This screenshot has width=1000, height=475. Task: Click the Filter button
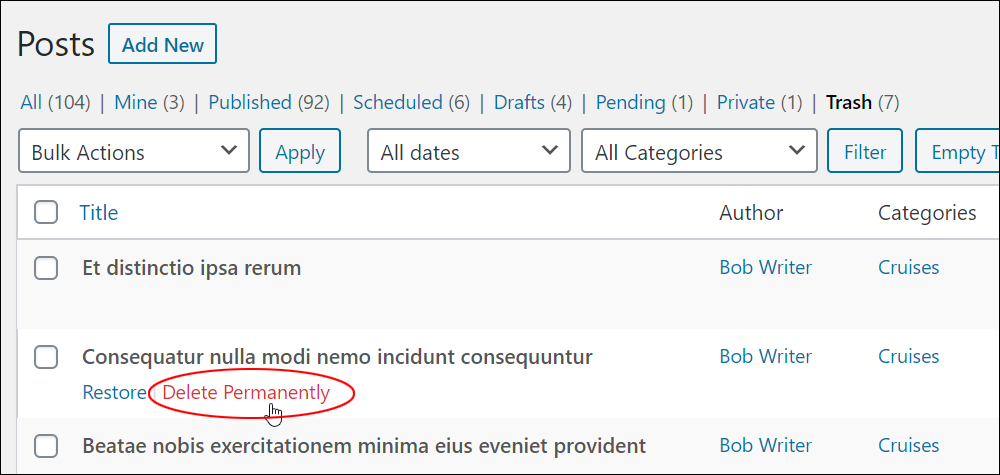click(x=865, y=150)
